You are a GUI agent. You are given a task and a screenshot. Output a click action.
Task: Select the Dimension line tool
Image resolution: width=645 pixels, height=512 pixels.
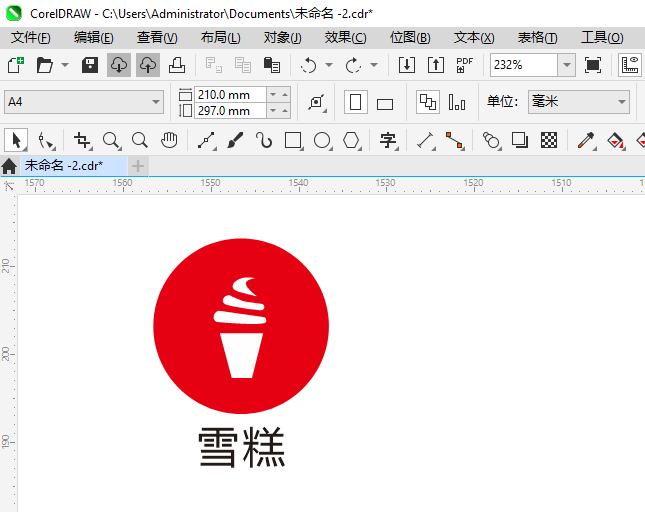pyautogui.click(x=426, y=140)
